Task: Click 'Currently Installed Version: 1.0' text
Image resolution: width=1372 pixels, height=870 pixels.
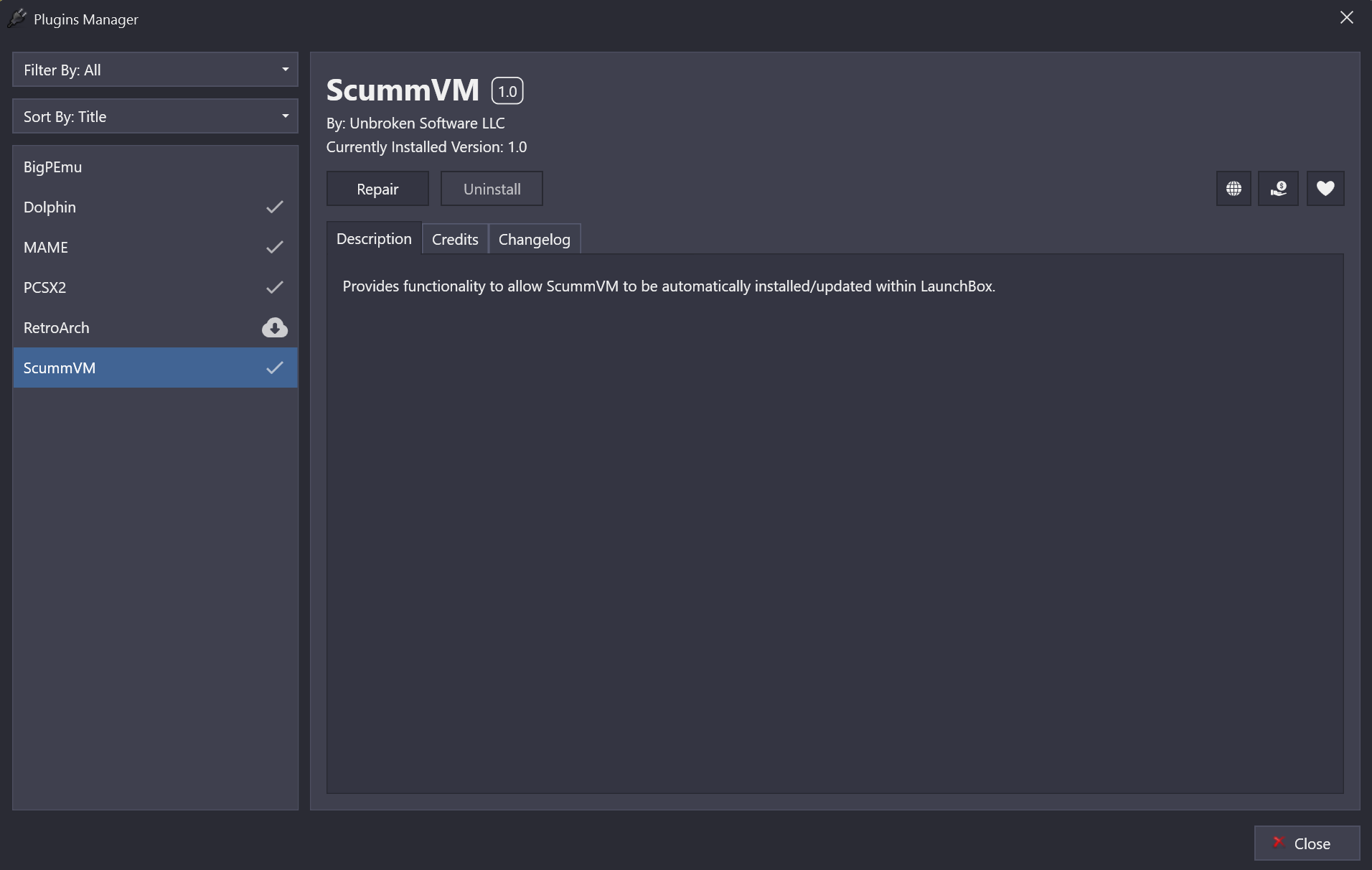Action: 426,147
